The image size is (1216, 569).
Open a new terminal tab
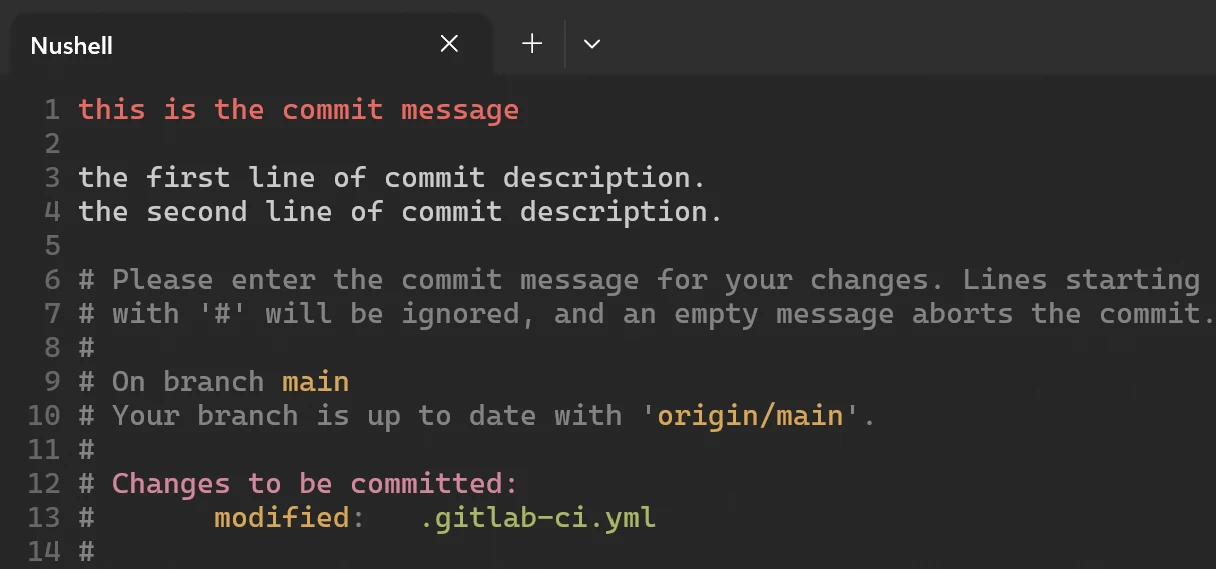tap(532, 44)
